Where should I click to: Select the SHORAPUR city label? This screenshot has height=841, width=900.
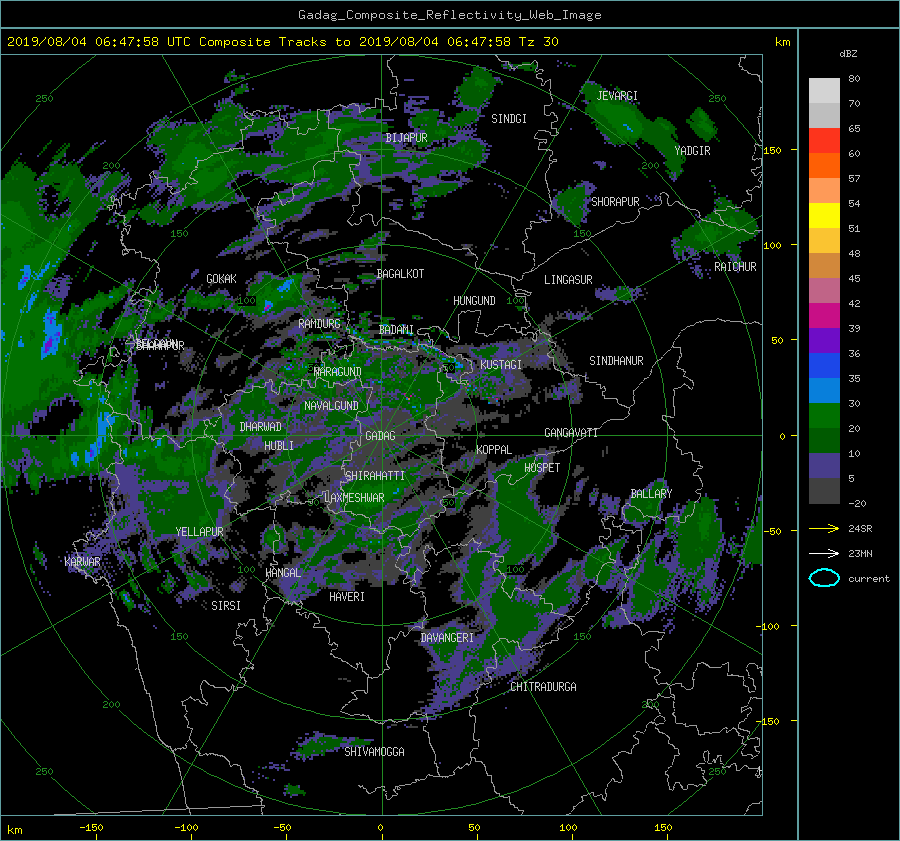[x=615, y=202]
